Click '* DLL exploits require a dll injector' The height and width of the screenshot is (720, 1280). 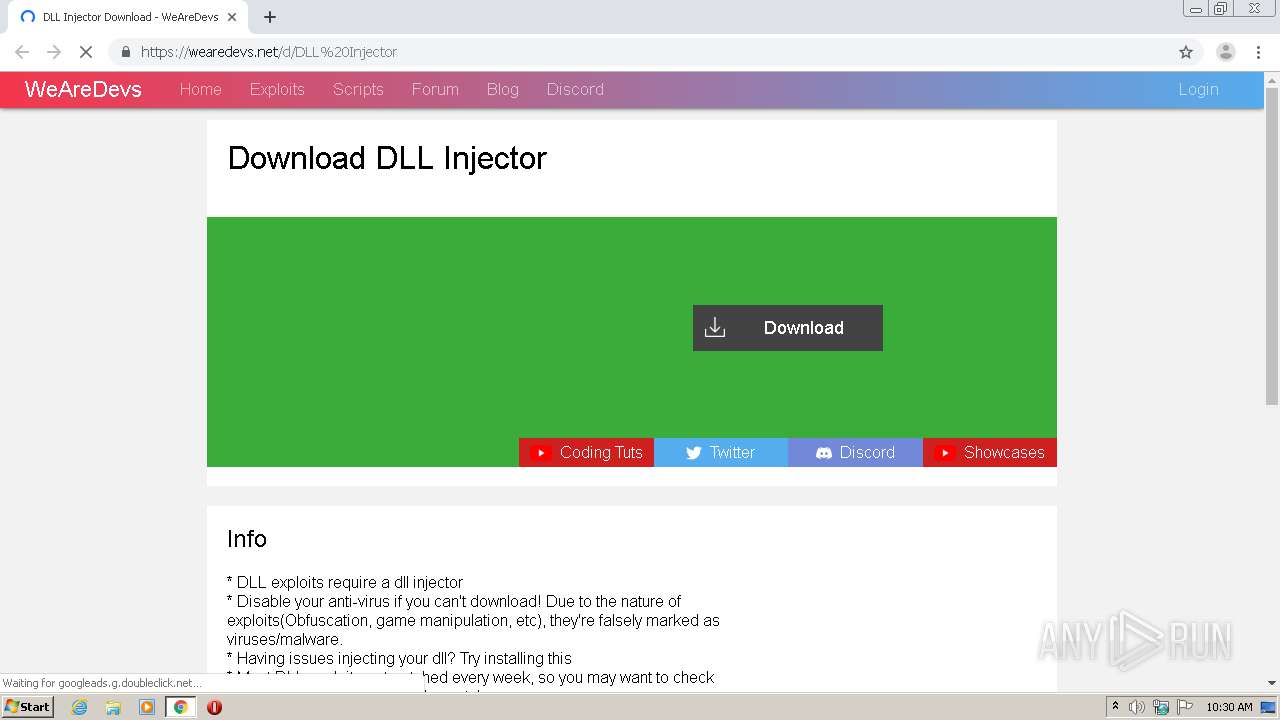point(345,582)
